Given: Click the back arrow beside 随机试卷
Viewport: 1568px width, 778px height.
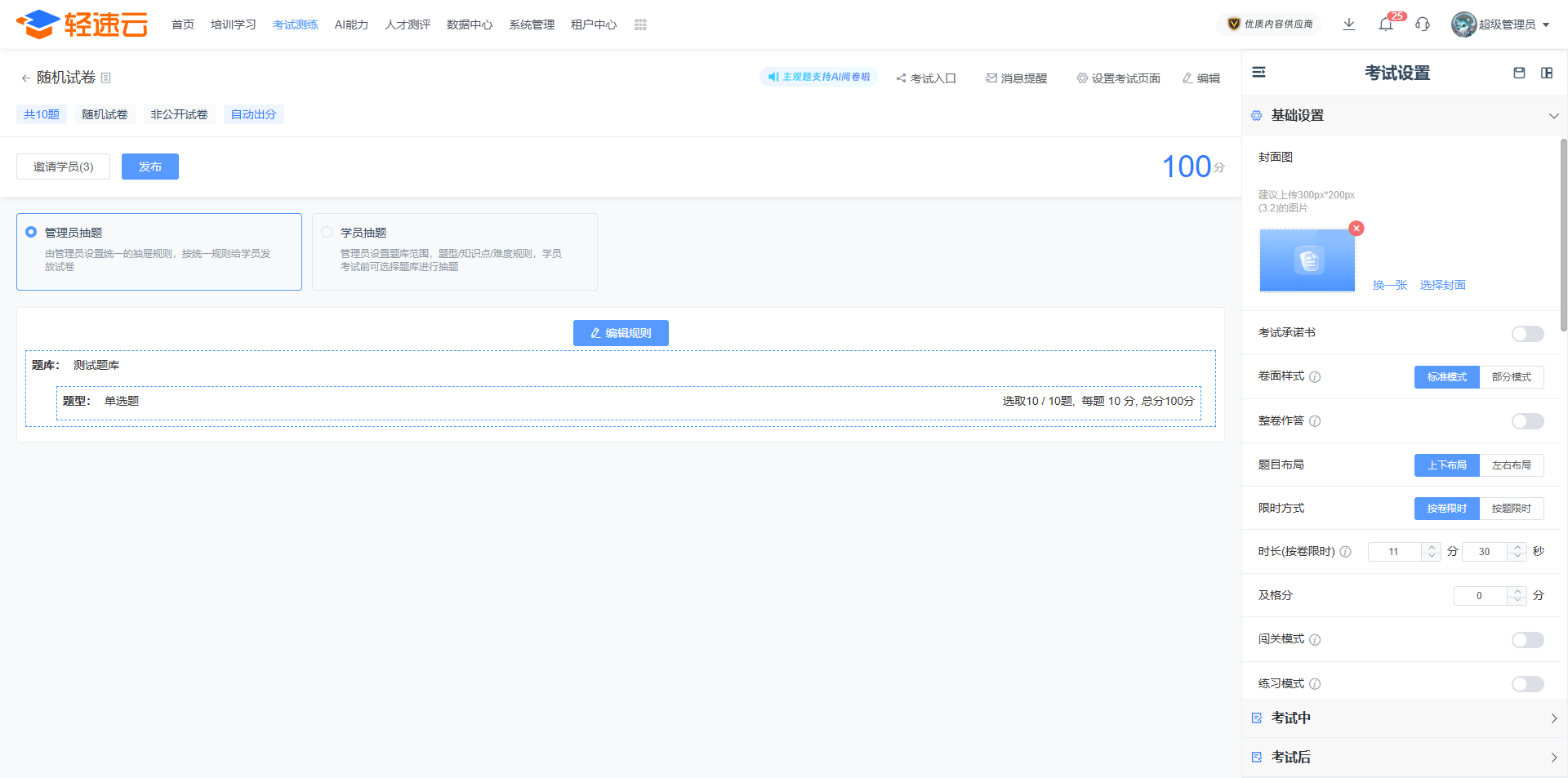Looking at the screenshot, I should click(x=25, y=78).
